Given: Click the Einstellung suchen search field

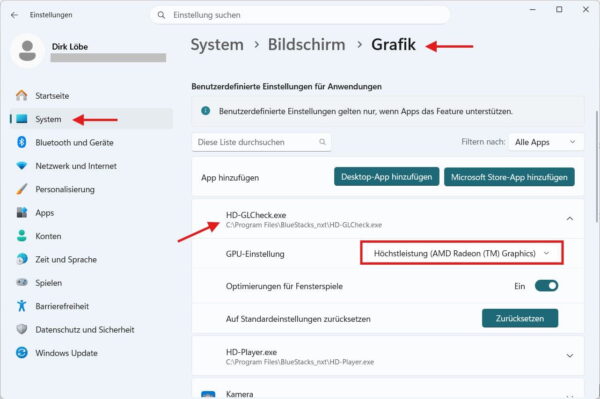Looking at the screenshot, I should pos(300,15).
